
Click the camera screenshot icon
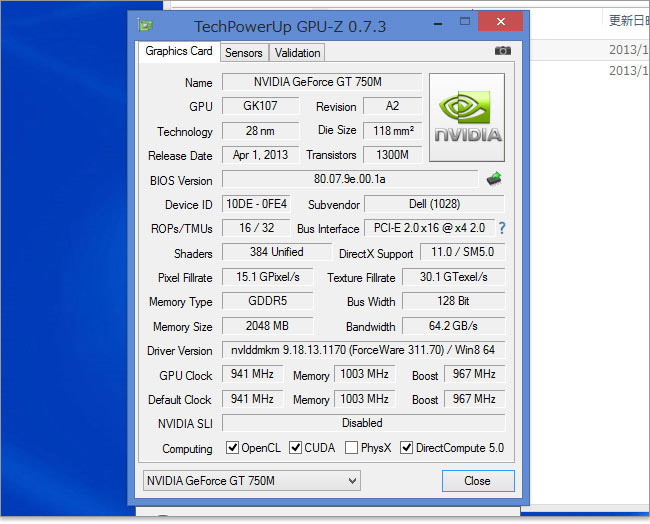[502, 51]
